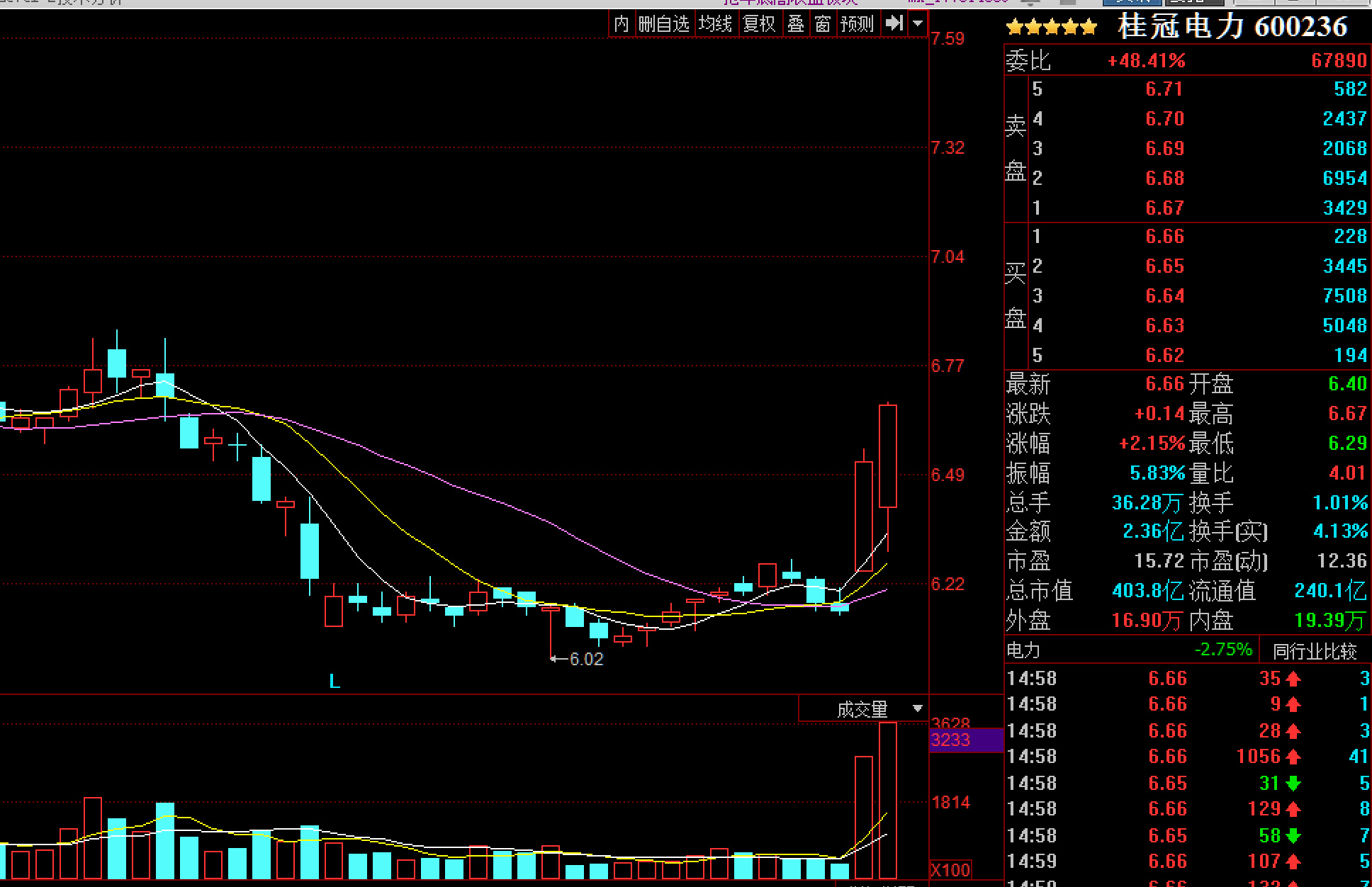Screen dimensions: 1372x887
Task: Click the 1814 volume axis label
Action: pos(950,803)
